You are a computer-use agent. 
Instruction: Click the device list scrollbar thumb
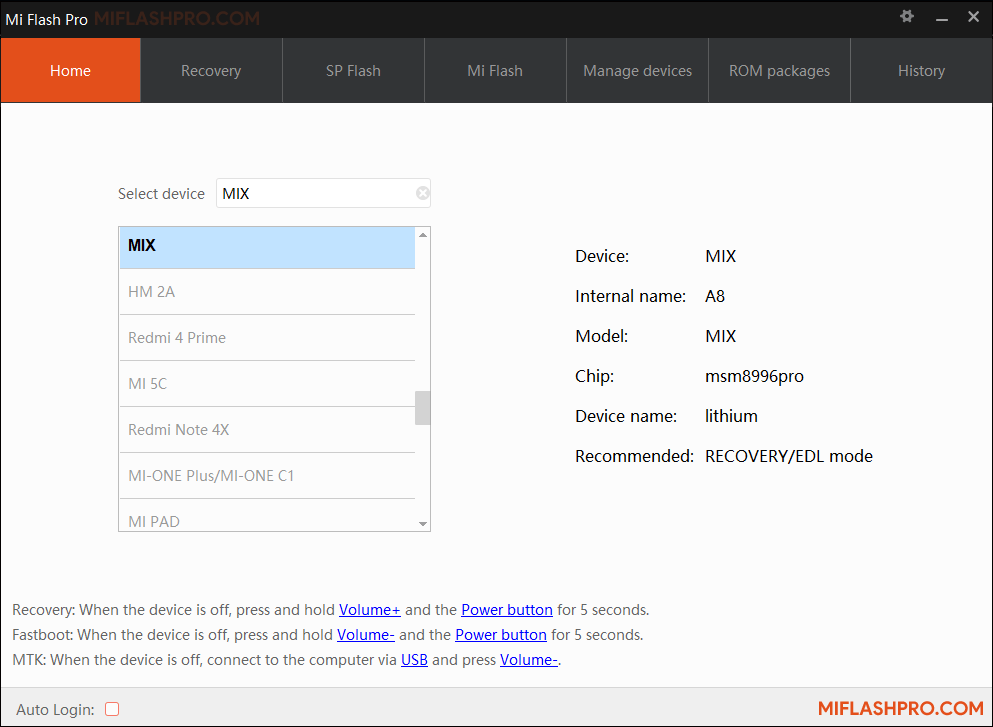[x=422, y=408]
